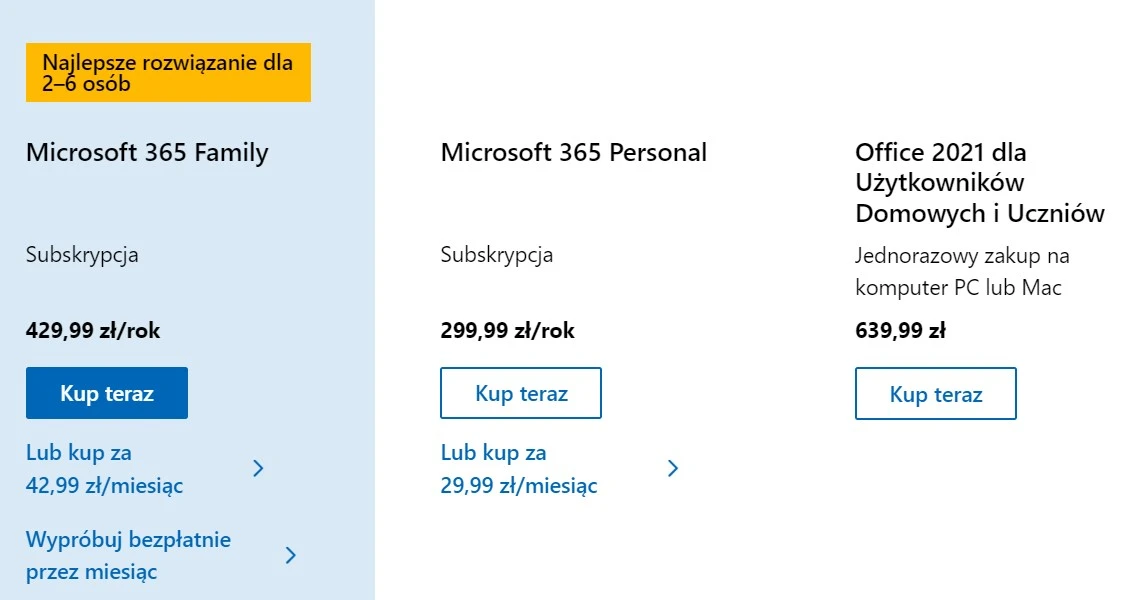
Task: Select the Microsoft 365 Family heading
Action: (147, 152)
